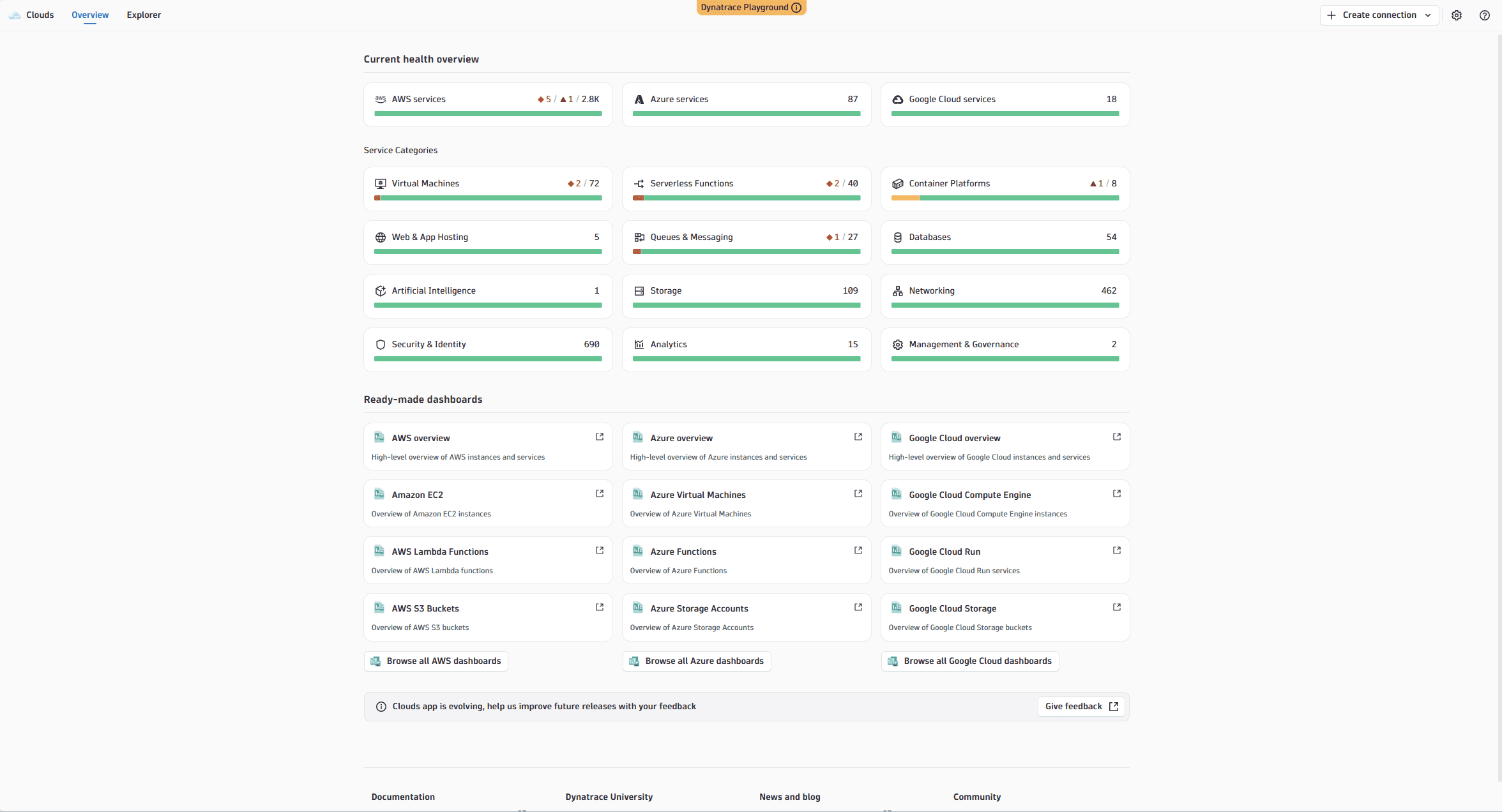
Task: Click Browse all AWS dashboards button
Action: [436, 661]
